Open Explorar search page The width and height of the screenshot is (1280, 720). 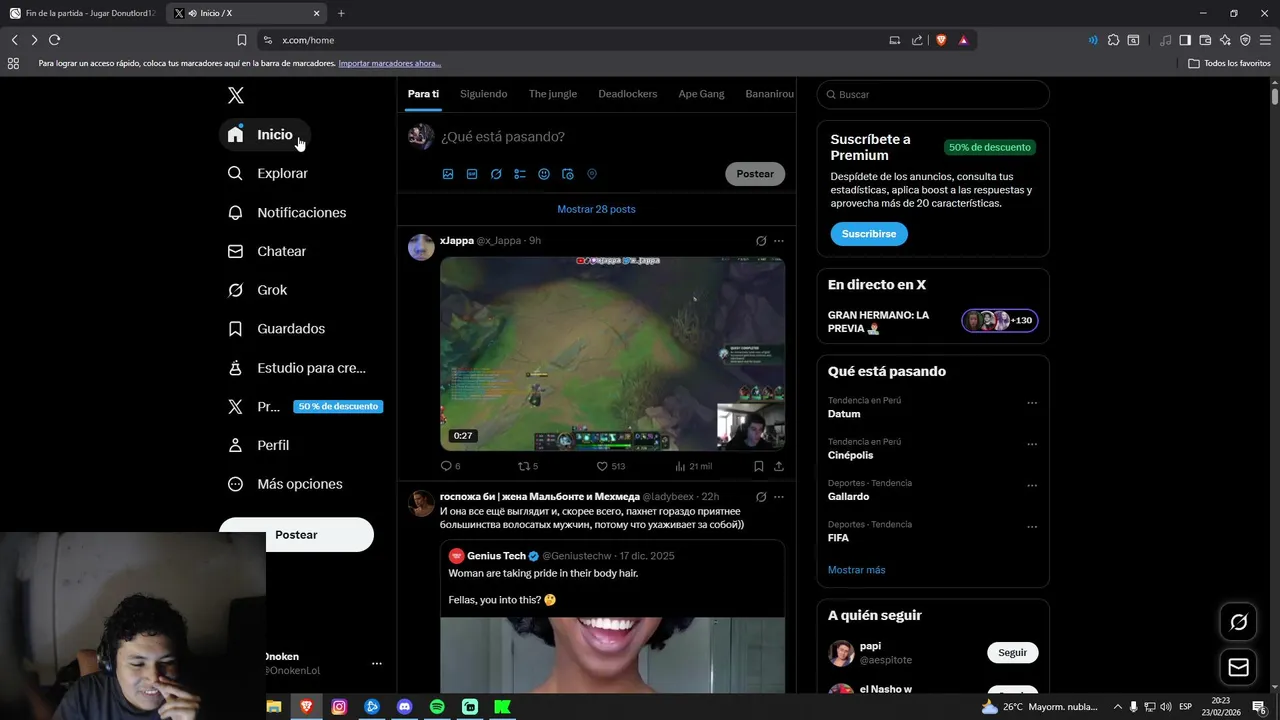pos(267,173)
